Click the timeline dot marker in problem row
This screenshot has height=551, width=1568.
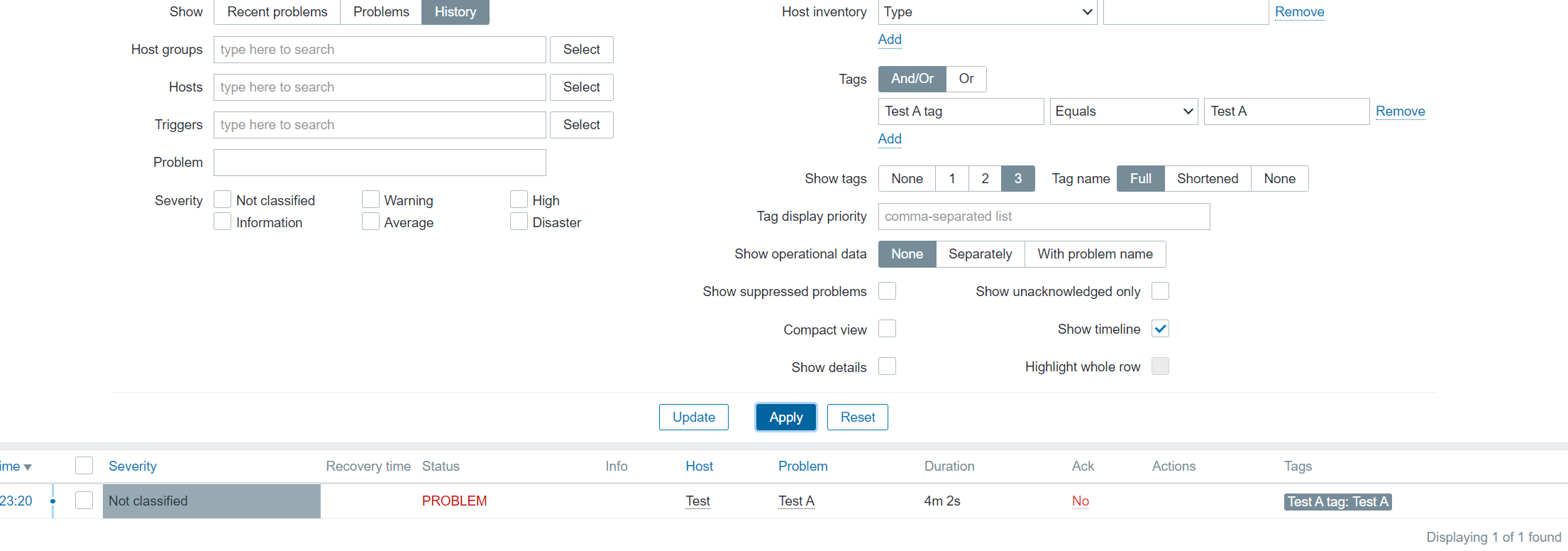point(53,501)
